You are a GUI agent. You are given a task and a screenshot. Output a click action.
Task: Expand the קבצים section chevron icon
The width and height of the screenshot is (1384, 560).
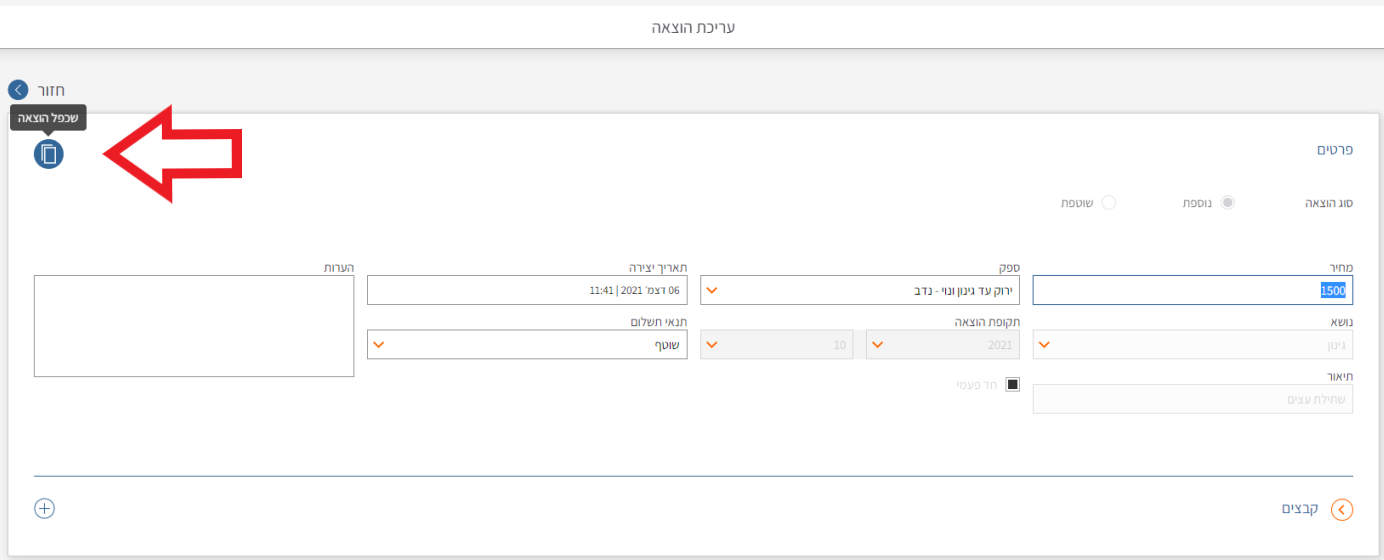[x=1342, y=510]
